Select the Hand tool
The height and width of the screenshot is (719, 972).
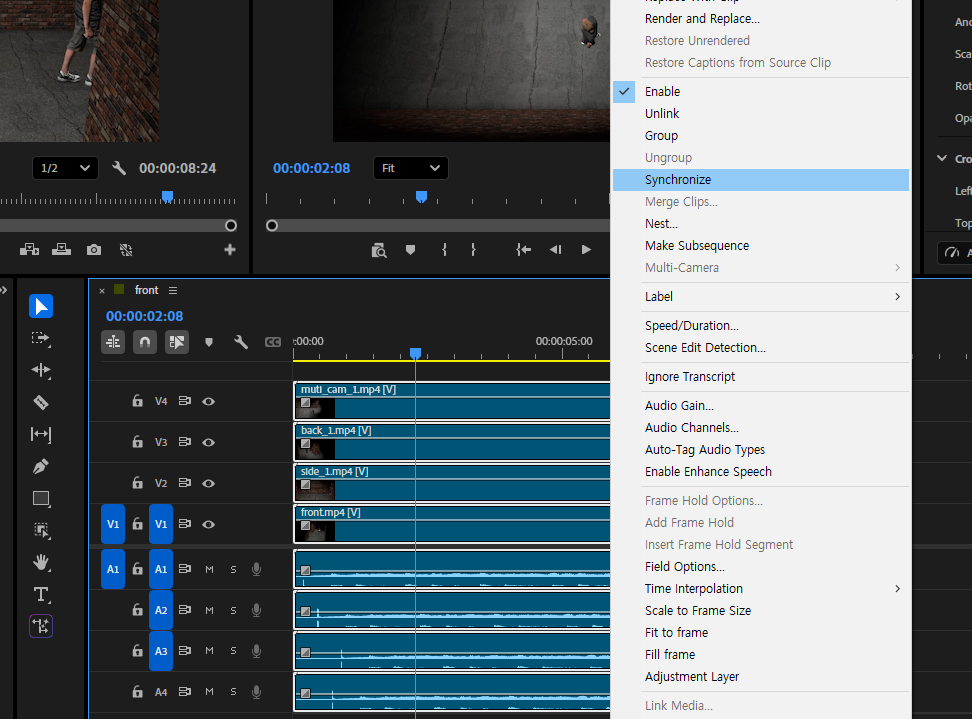coord(41,562)
